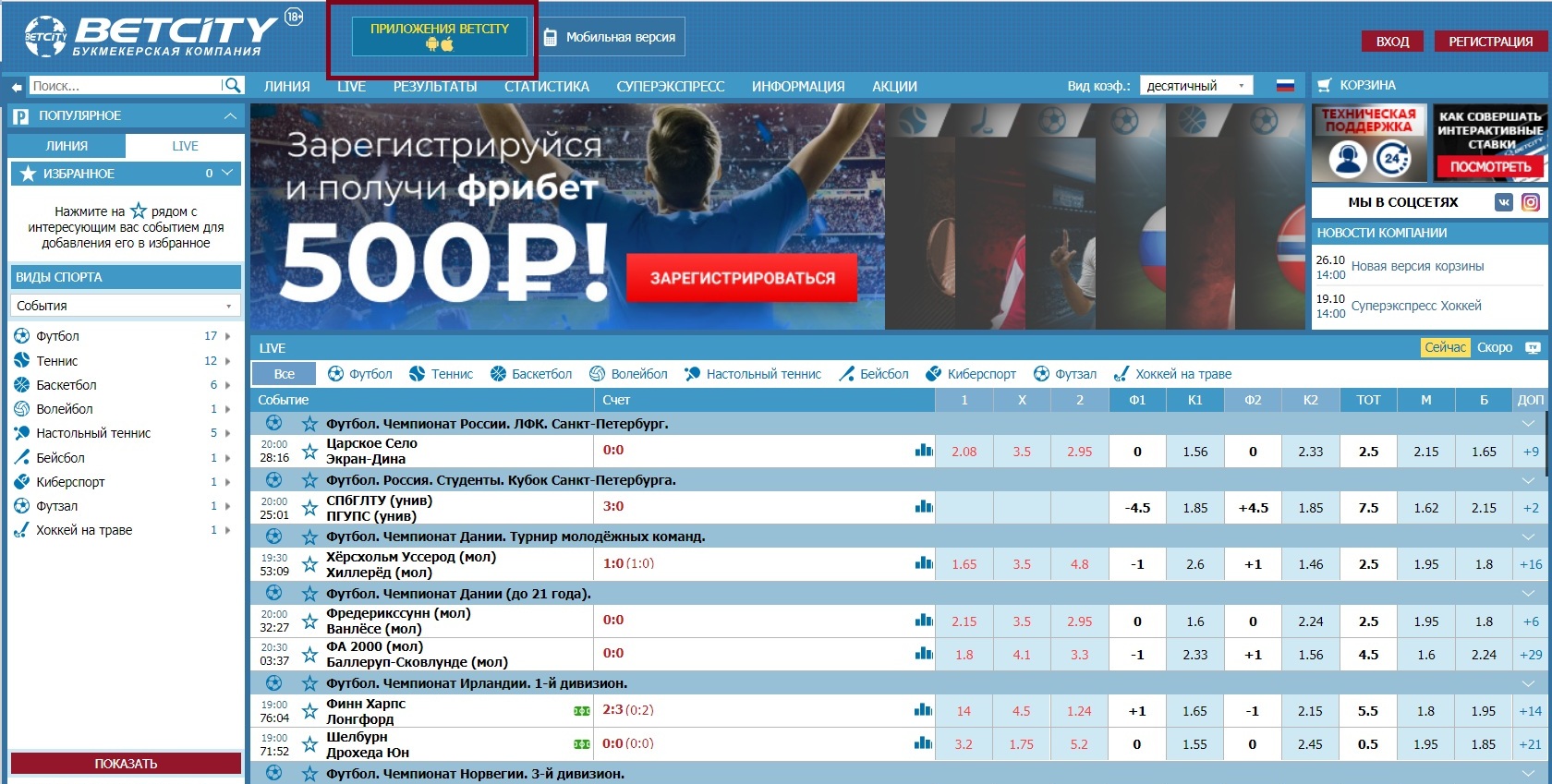Open statistics chart icon for Шелбурн match
This screenshot has height=784, width=1552.
[x=924, y=743]
